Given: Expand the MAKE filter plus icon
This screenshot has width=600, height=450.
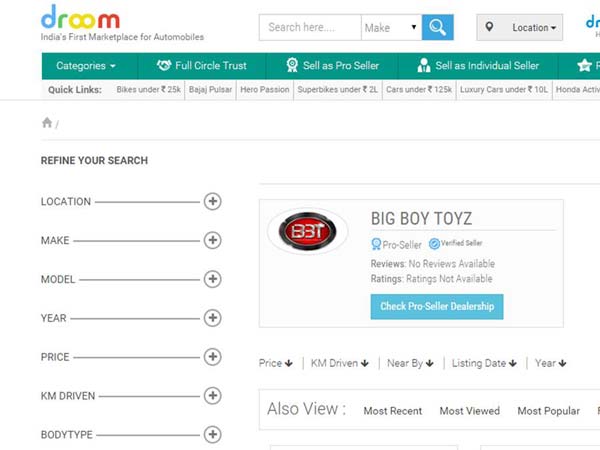Looking at the screenshot, I should [212, 240].
